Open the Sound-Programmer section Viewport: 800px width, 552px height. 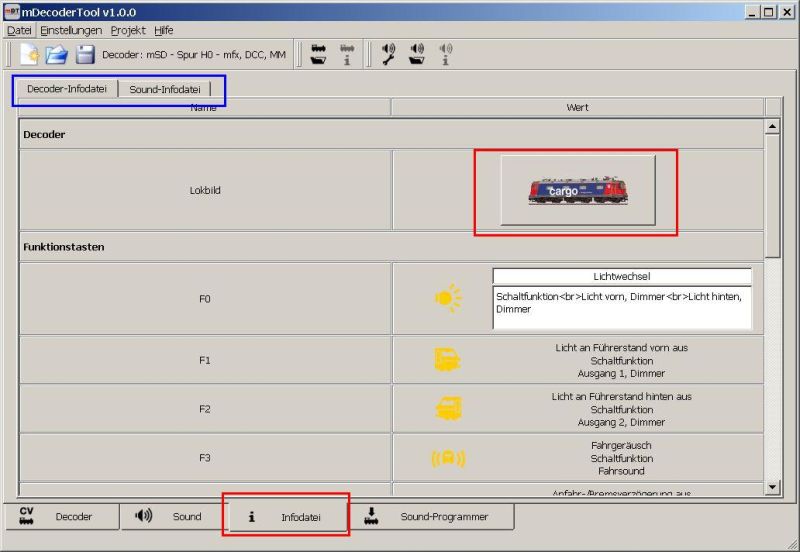point(431,516)
